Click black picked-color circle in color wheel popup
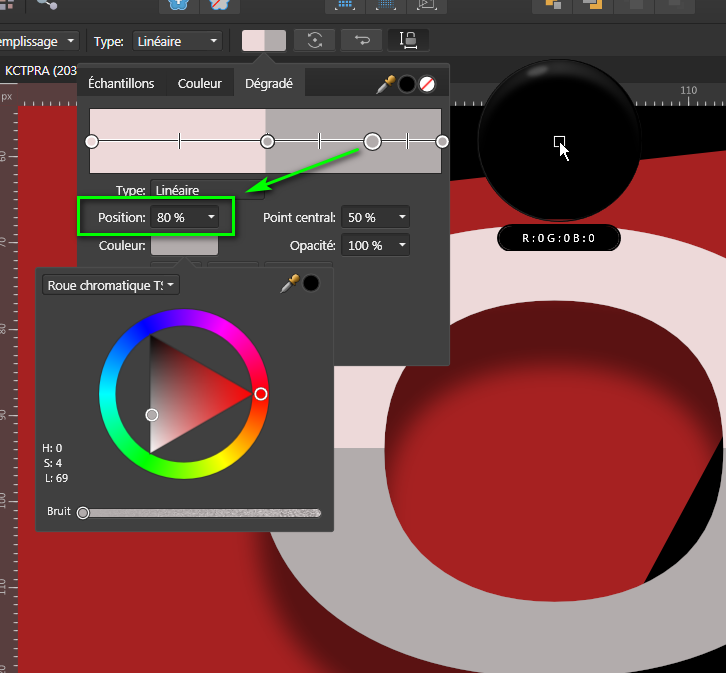This screenshot has width=726, height=673. coord(311,283)
